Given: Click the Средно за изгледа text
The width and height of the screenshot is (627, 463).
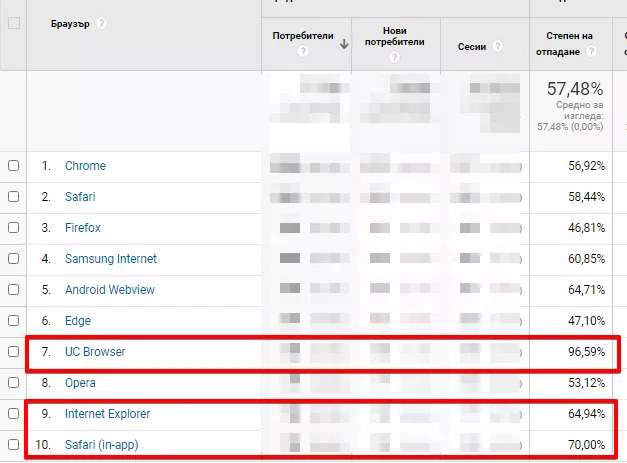Looking at the screenshot, I should pos(579,110).
